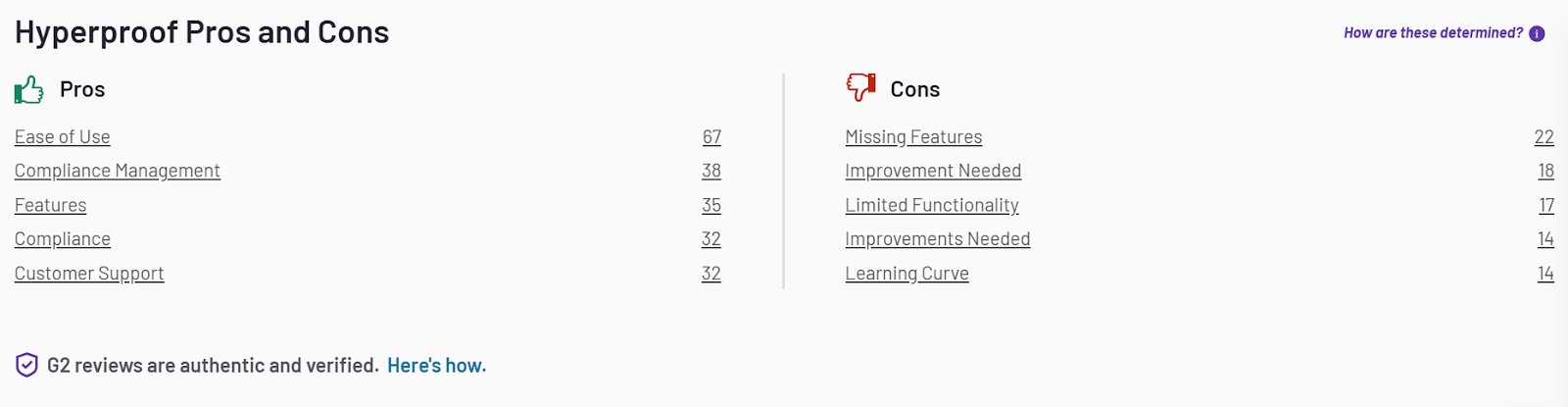Click the red thumbs-down Cons icon

pyautogui.click(x=861, y=87)
